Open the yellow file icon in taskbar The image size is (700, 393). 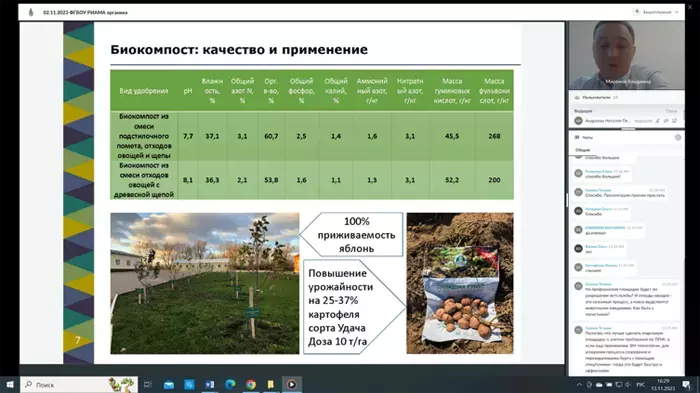[271, 385]
